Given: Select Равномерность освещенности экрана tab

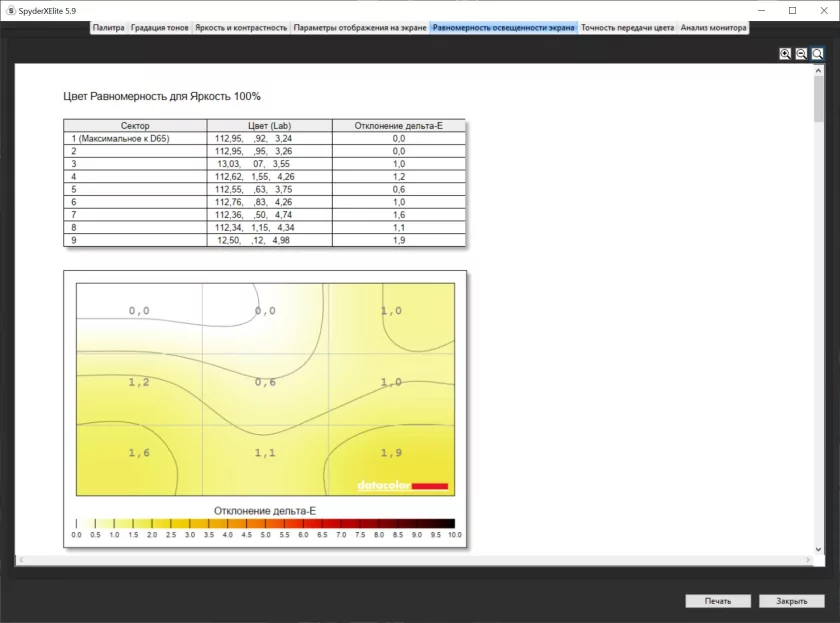Looking at the screenshot, I should (x=504, y=27).
